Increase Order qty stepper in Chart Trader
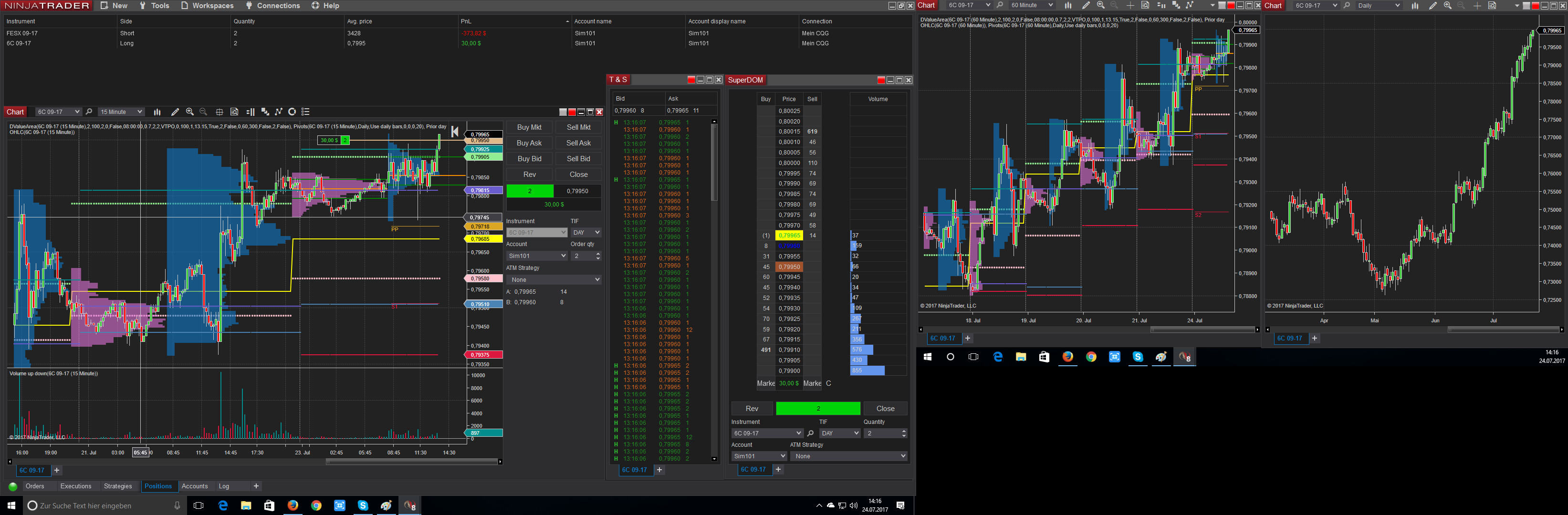The height and width of the screenshot is (515, 1568). [598, 254]
